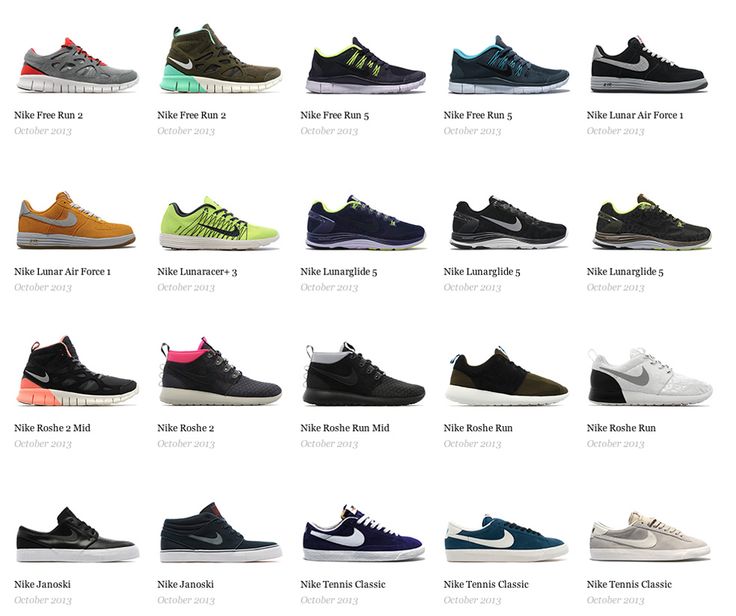Select the pink-collar Nike Roshe 2 shoe
This screenshot has height=616, width=736.
pyautogui.click(x=221, y=371)
